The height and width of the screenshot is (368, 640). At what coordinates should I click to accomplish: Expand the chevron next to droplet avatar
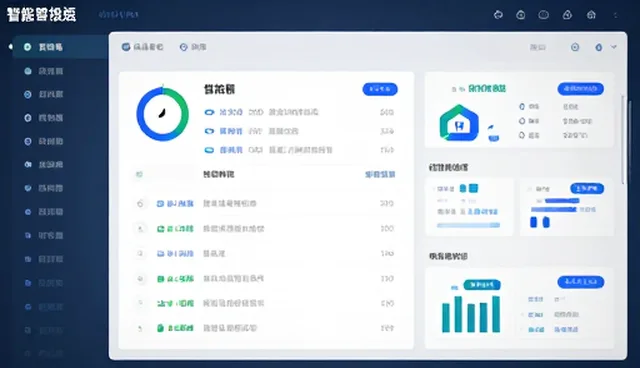pyautogui.click(x=613, y=47)
